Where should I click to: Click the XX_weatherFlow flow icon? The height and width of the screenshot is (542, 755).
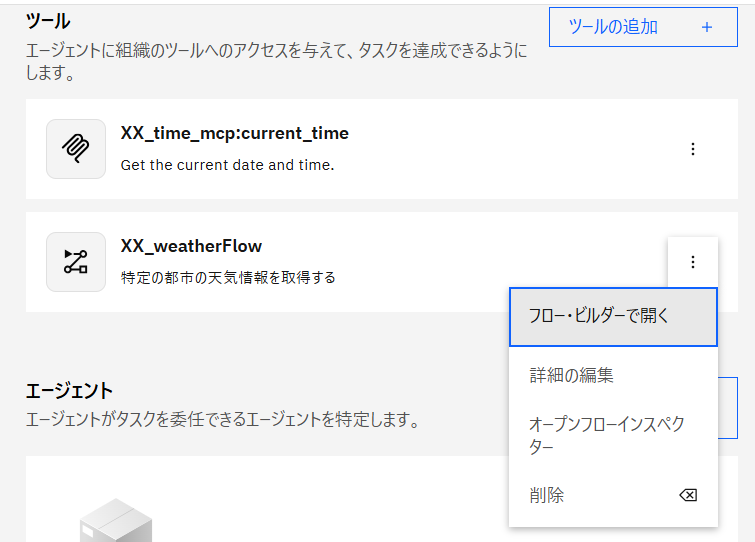[x=76, y=262]
